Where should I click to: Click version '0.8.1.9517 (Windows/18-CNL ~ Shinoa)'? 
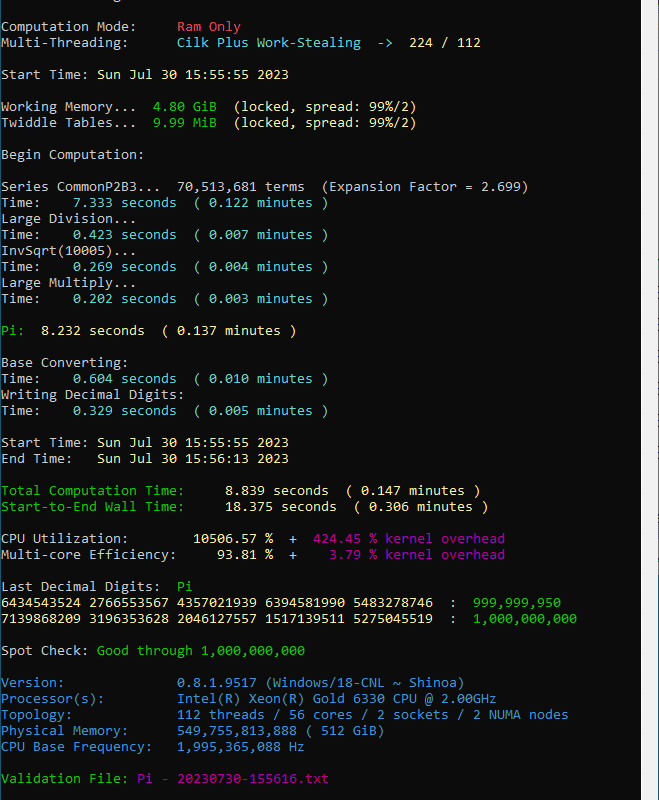tap(320, 683)
